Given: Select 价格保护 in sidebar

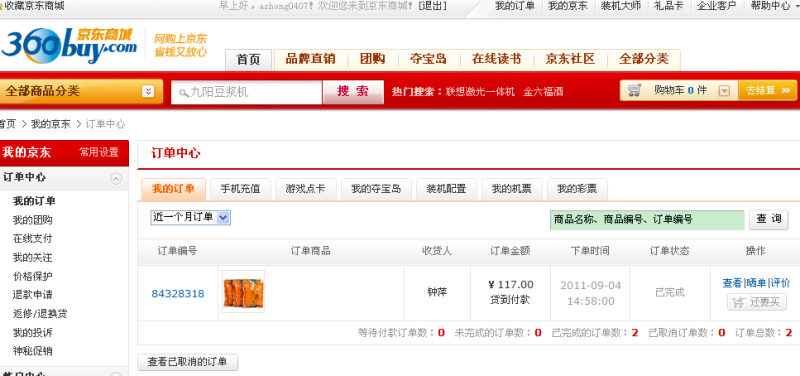Looking at the screenshot, I should pos(32,276).
